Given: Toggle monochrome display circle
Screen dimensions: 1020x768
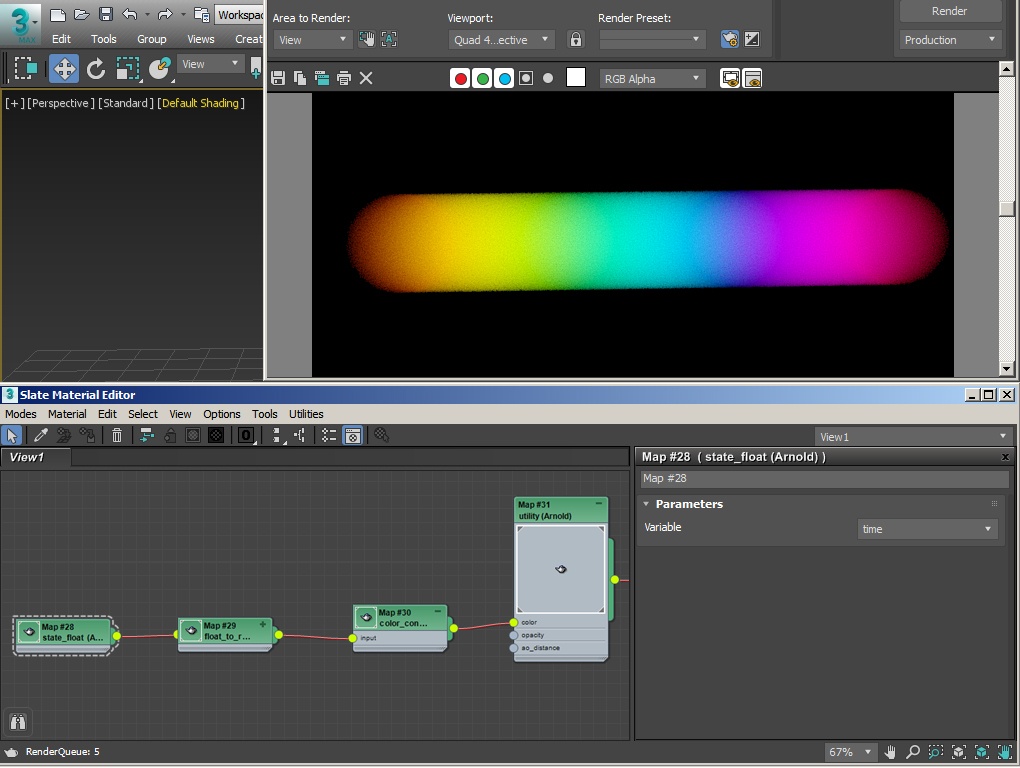Looking at the screenshot, I should tap(548, 78).
